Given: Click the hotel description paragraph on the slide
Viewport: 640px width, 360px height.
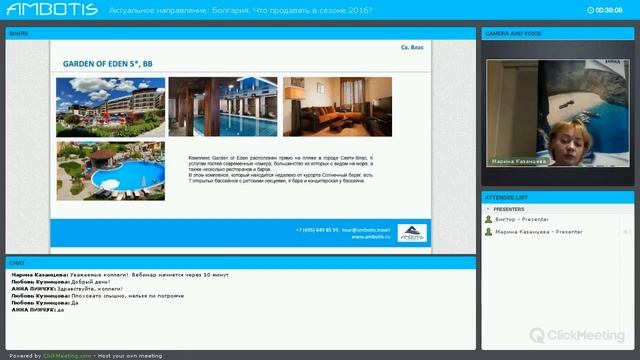Looking at the screenshot, I should click(x=280, y=169).
